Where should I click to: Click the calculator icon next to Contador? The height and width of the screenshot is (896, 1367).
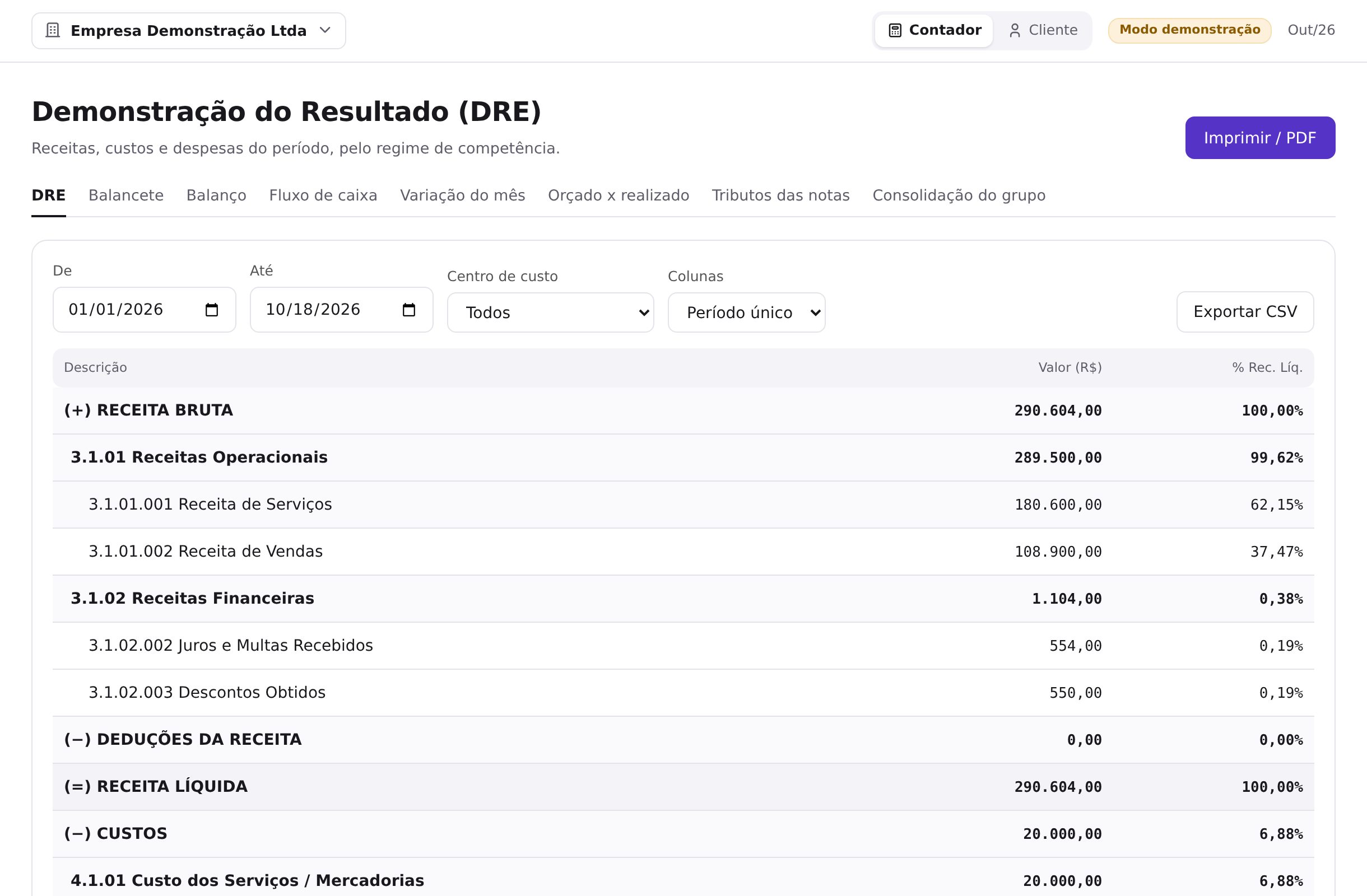pyautogui.click(x=895, y=30)
